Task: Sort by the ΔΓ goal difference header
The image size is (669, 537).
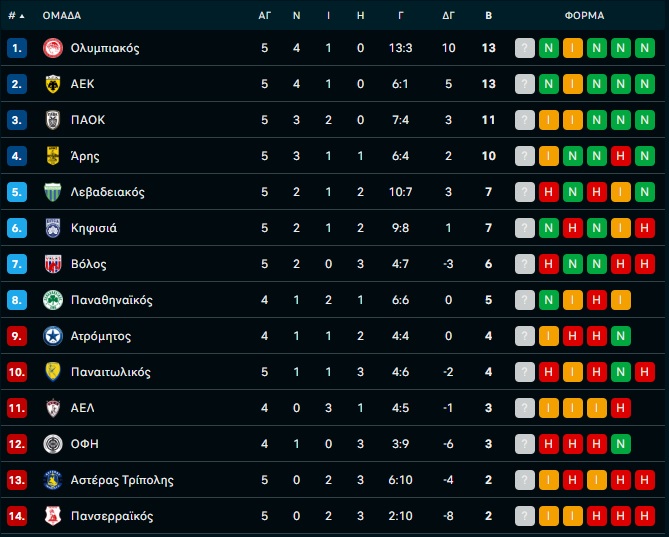Action: 448,16
